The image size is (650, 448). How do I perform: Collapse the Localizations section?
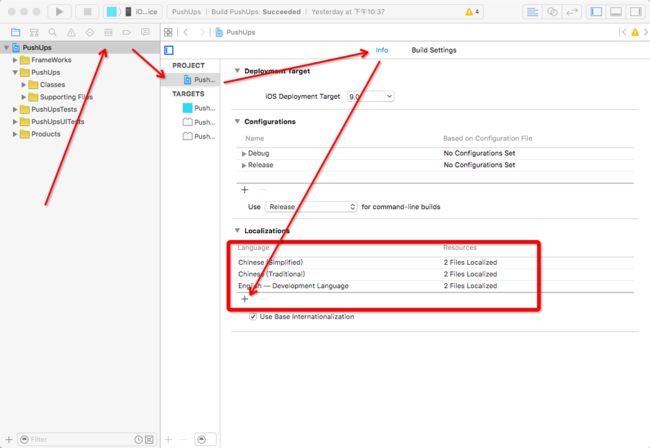click(237, 230)
